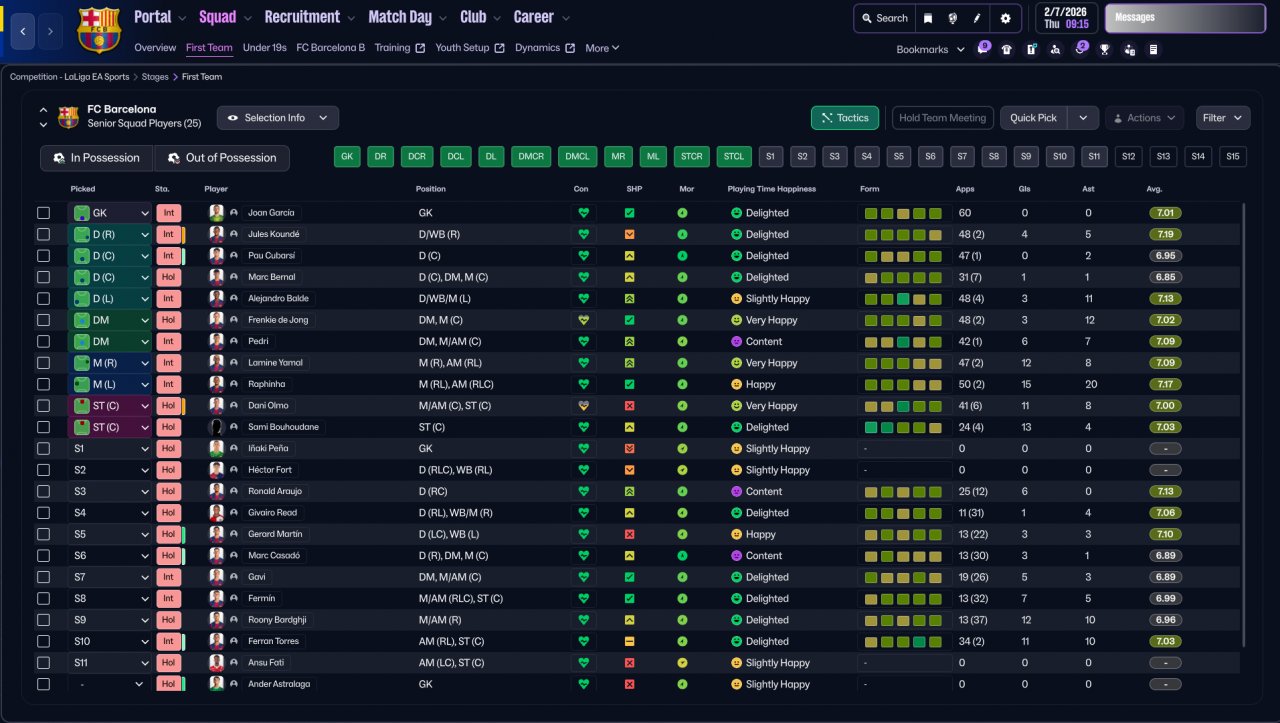Click the Hold Team Meeting button
This screenshot has height=723, width=1280.
(943, 118)
